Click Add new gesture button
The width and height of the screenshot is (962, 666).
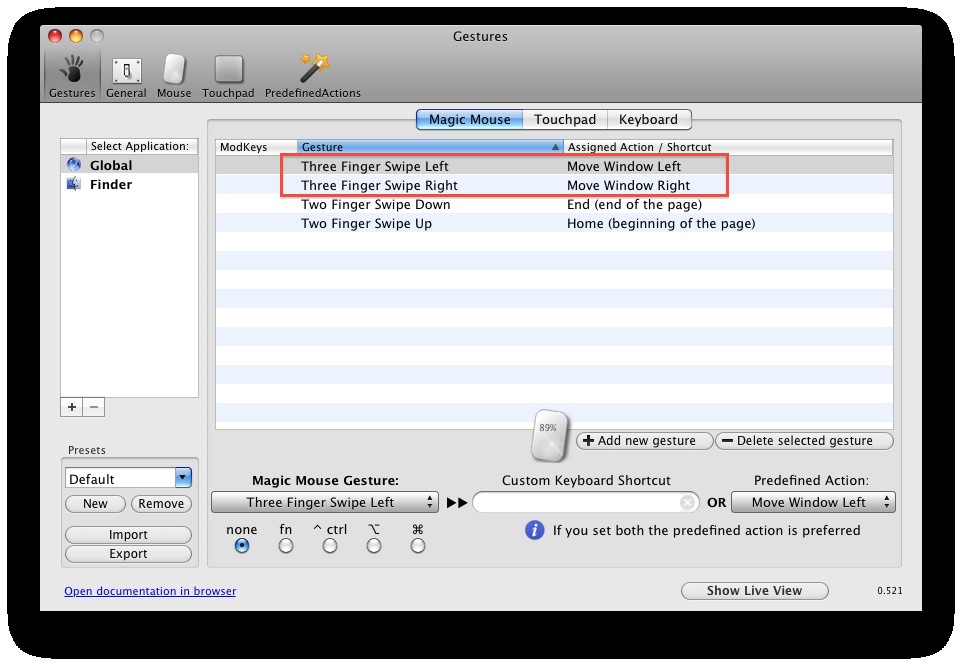pos(645,441)
